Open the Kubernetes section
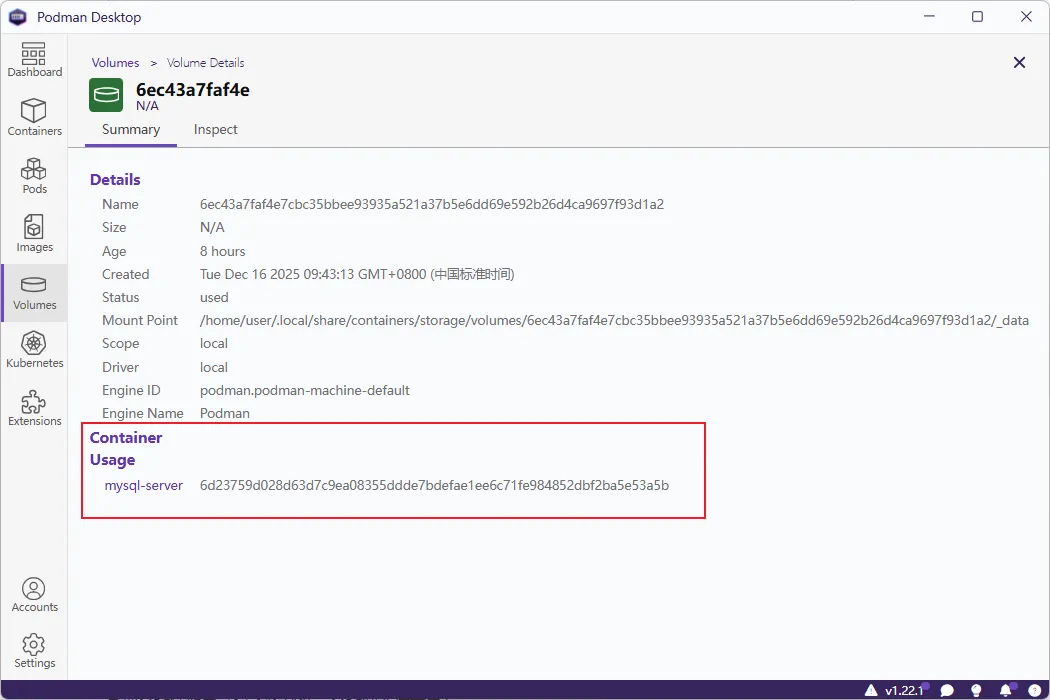 coord(34,350)
